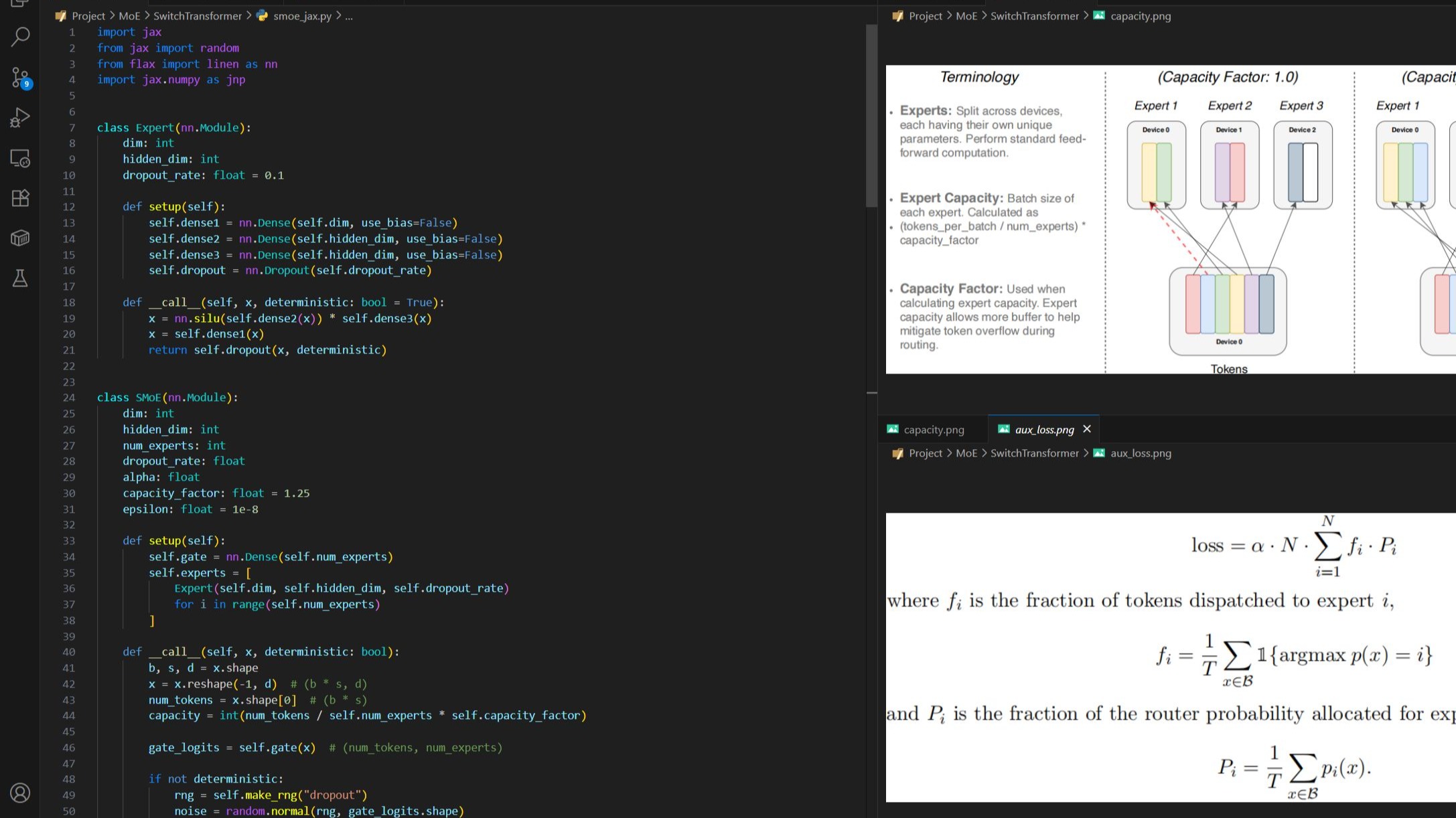This screenshot has height=818, width=1456.
Task: Expand smoe_jax.py breadcrumb in code editor
Action: click(302, 16)
